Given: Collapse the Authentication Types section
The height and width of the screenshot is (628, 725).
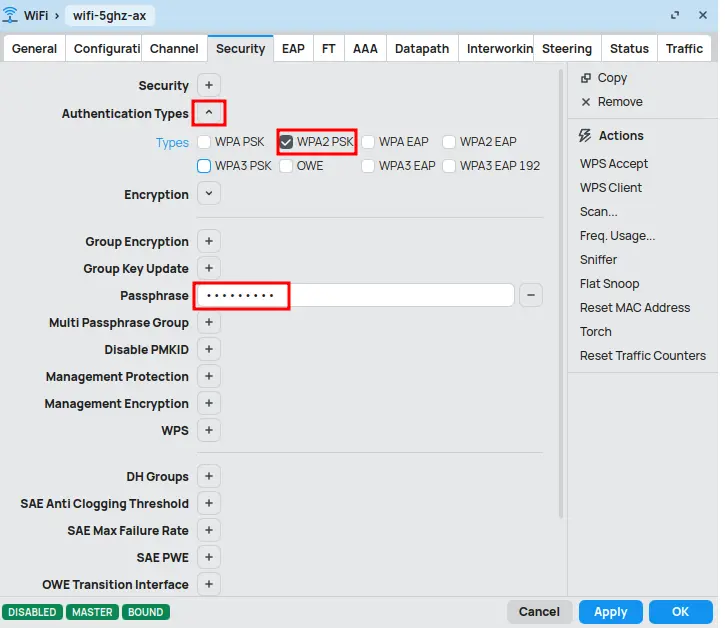Looking at the screenshot, I should click(208, 114).
